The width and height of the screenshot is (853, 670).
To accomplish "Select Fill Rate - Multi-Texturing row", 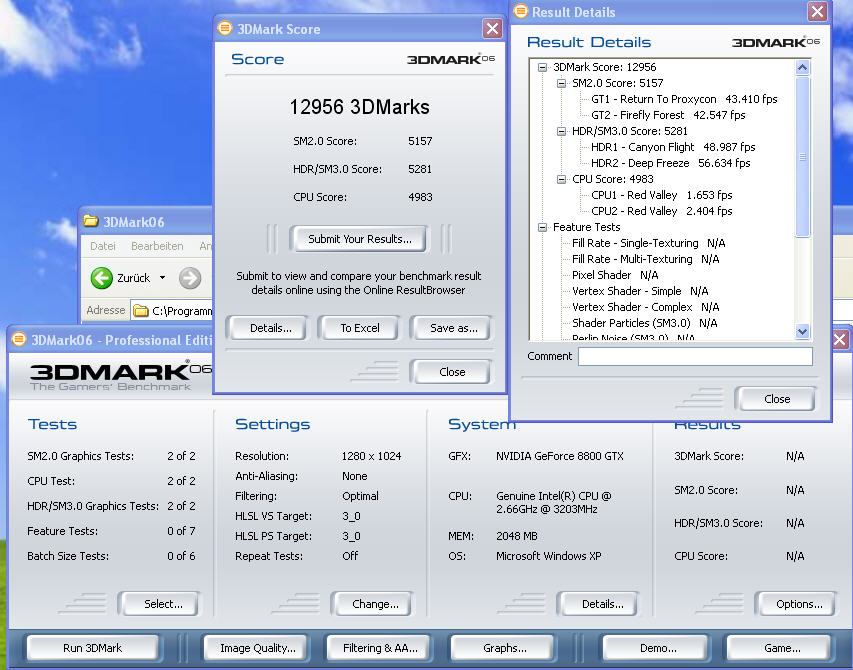I will tap(645, 259).
